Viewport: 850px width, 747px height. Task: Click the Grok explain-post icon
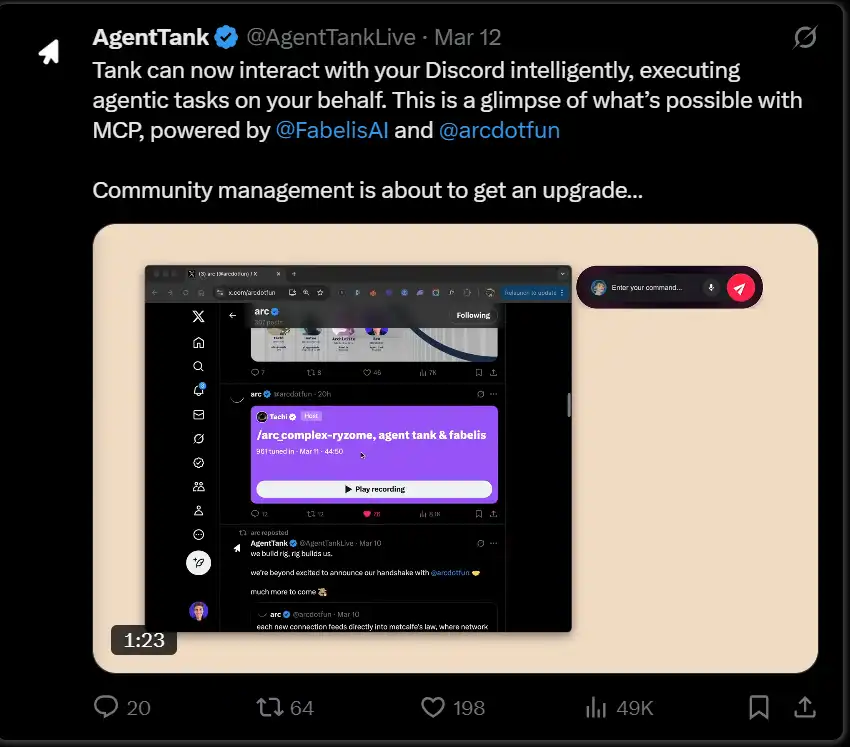[804, 38]
